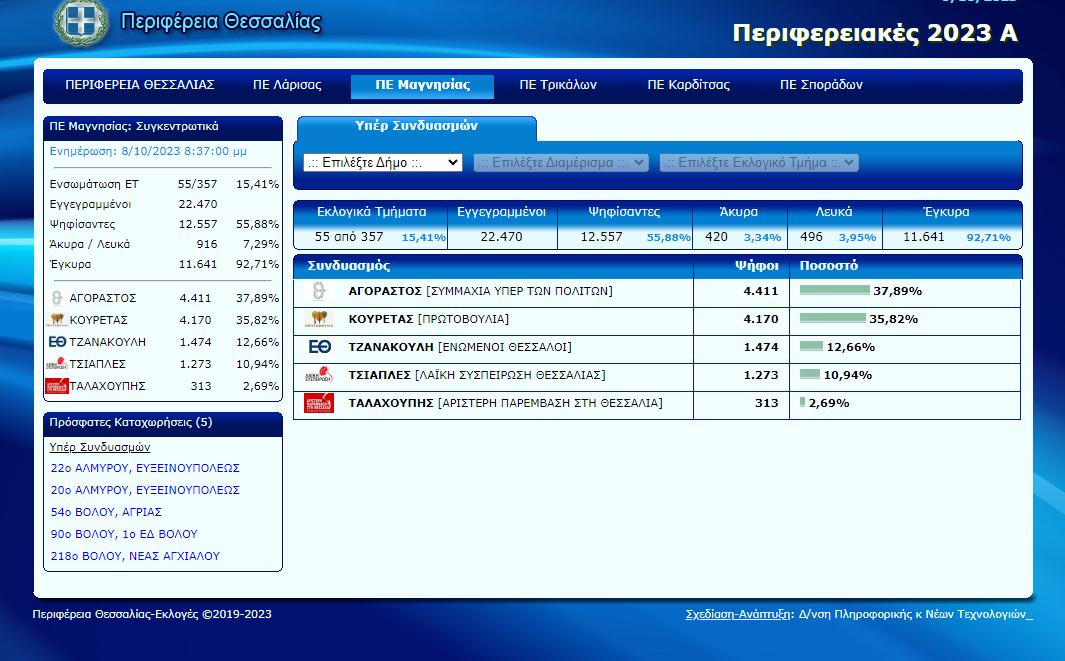
Task: Click ΤΣΙΑΠΛΕΣ party logo in results table
Action: tap(319, 375)
